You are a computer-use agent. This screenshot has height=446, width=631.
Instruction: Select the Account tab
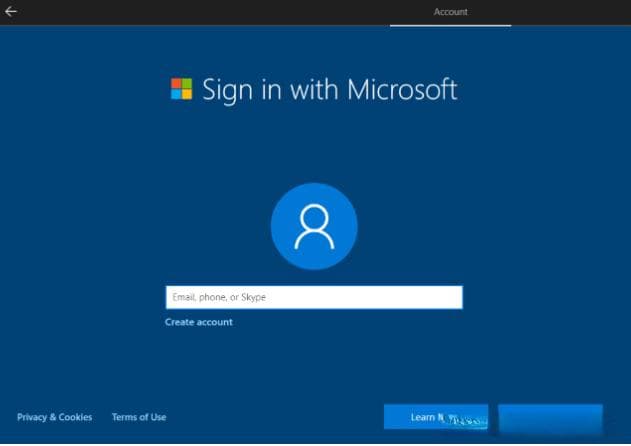pos(450,12)
